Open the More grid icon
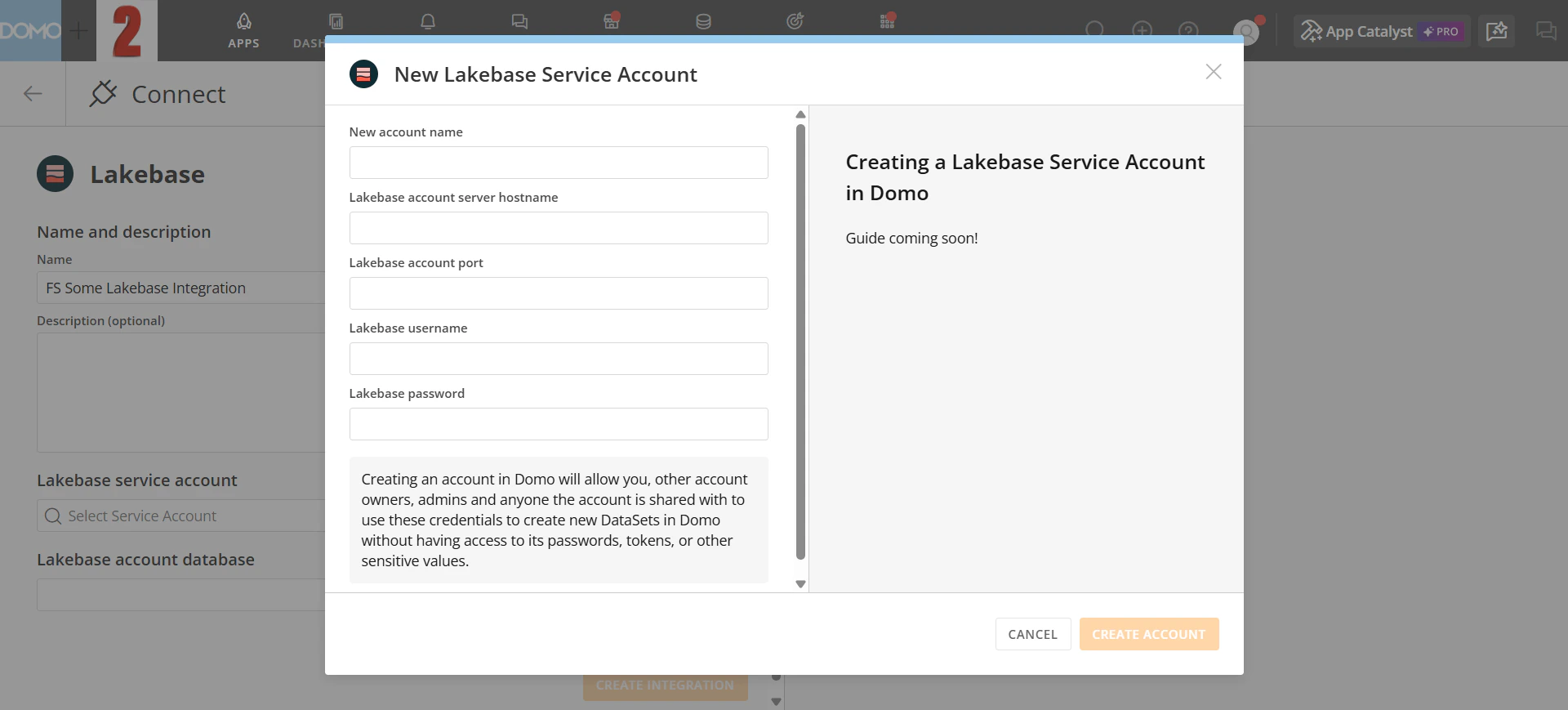This screenshot has width=1568, height=710. click(888, 21)
